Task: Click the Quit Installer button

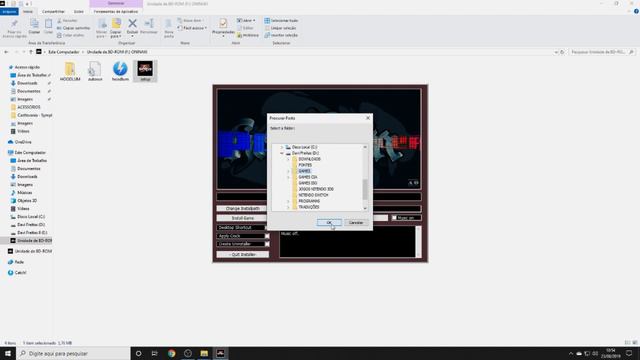Action: coord(242,254)
